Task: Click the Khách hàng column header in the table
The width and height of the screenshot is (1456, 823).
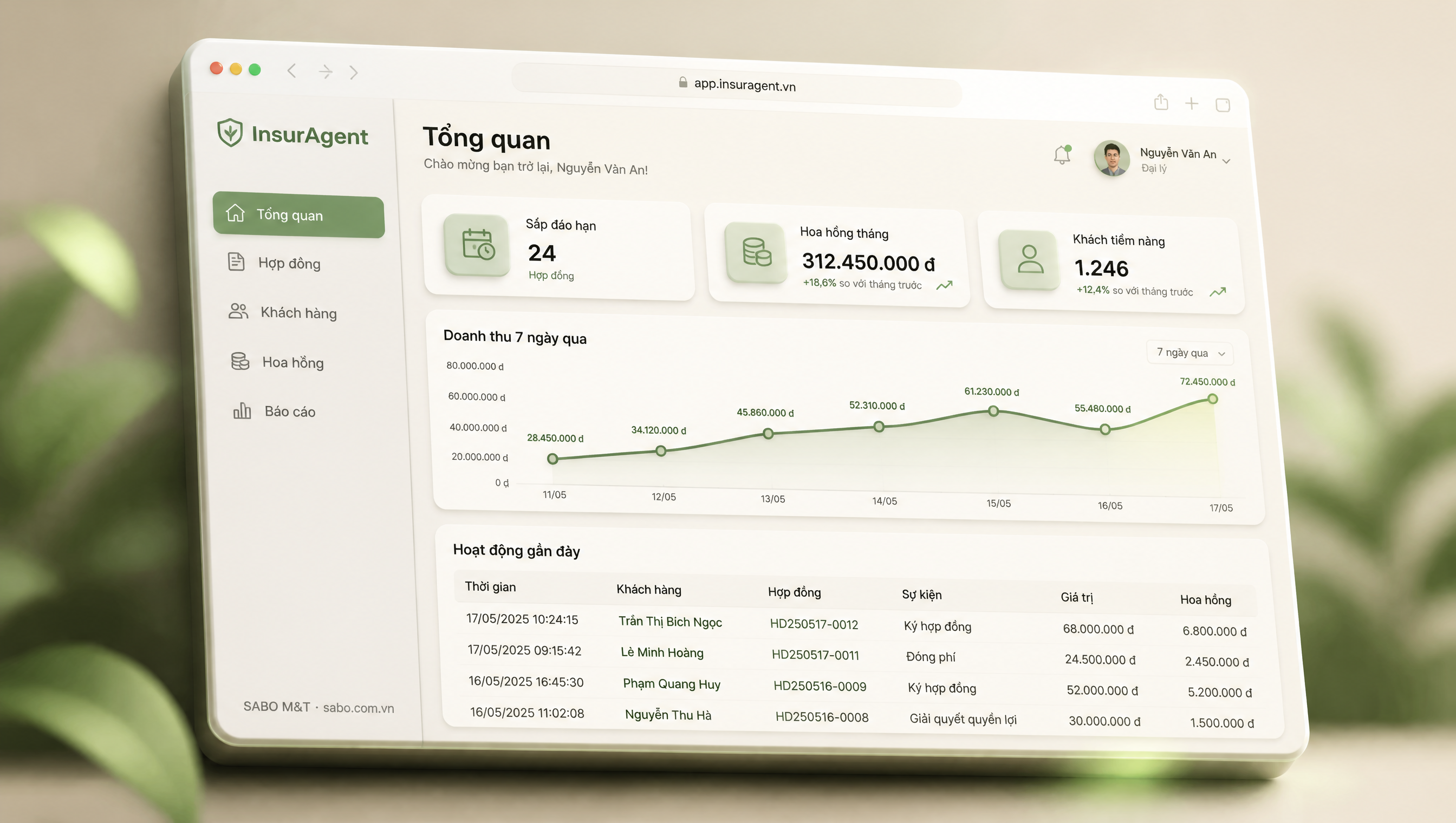Action: (648, 590)
